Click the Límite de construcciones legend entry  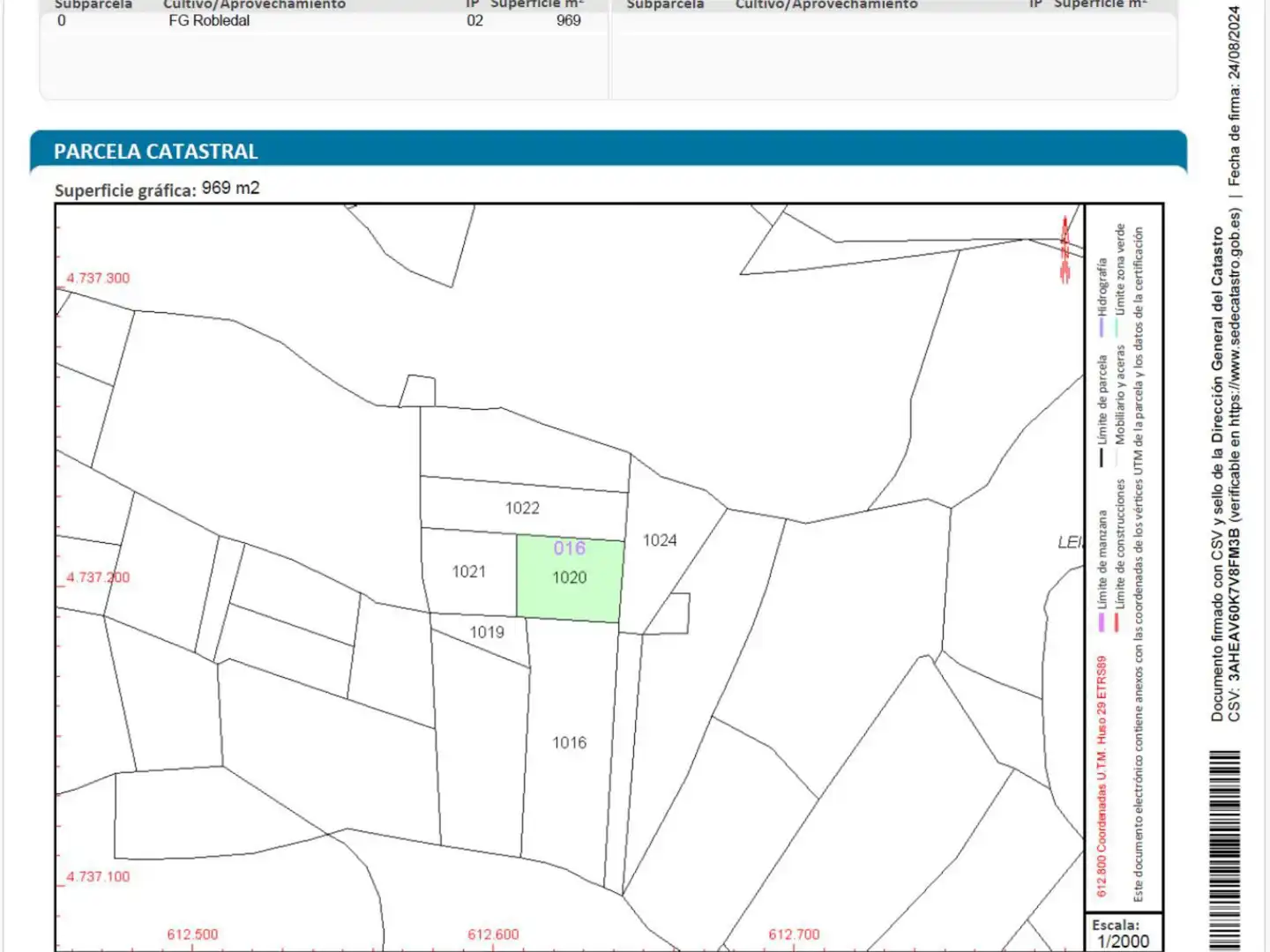tap(1118, 554)
